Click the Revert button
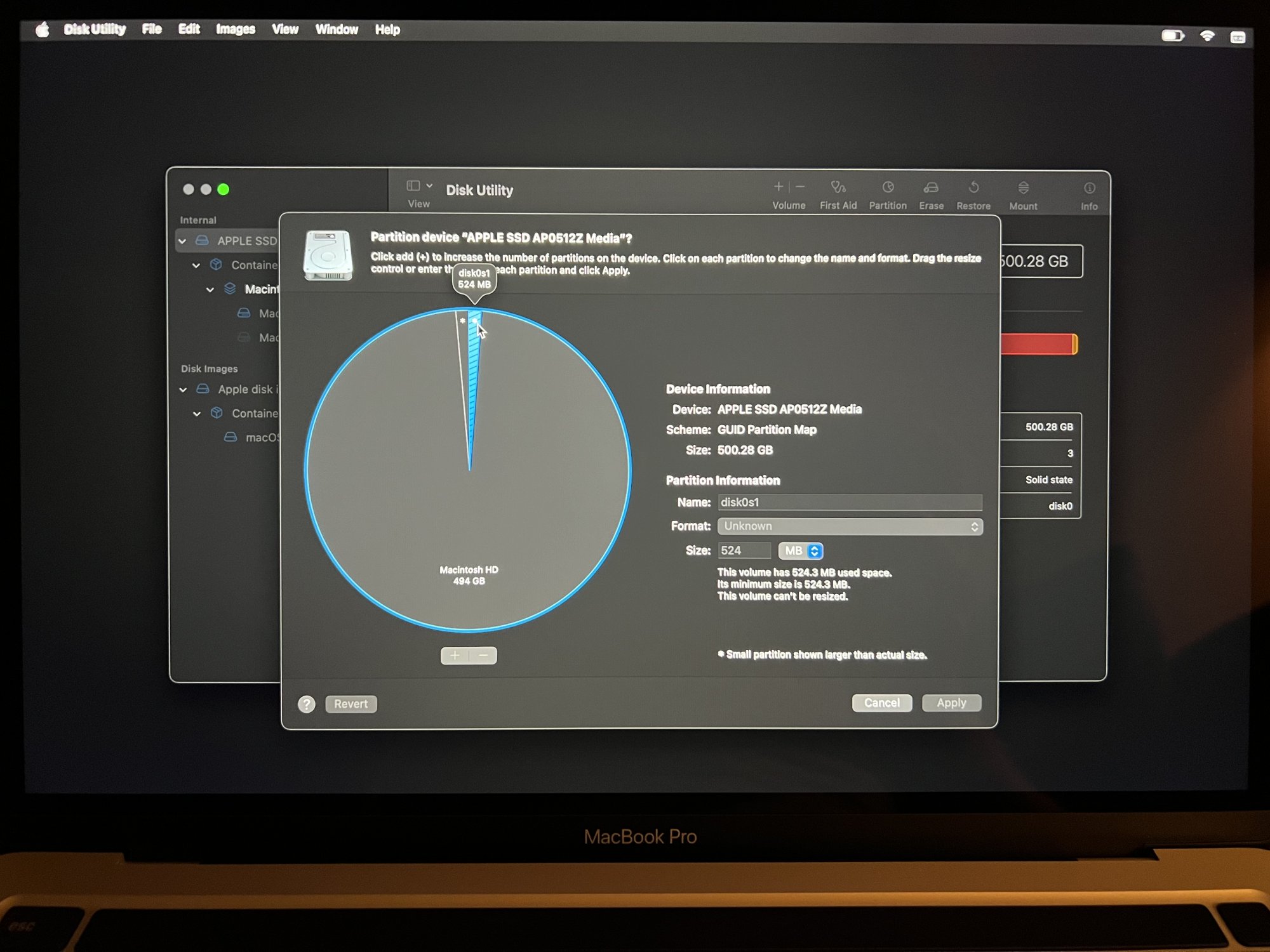Viewport: 1270px width, 952px height. coord(351,704)
